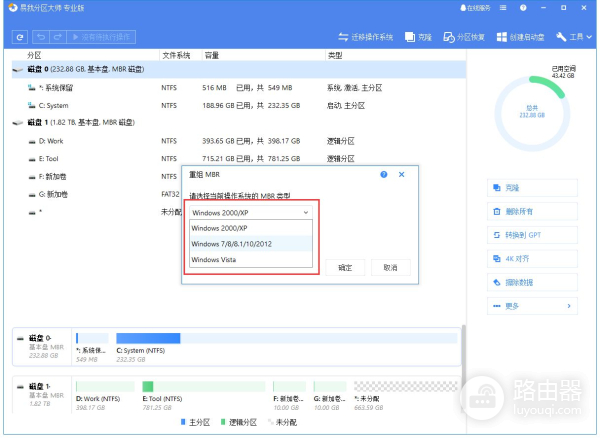600x438 pixels.
Task: Click 4K 对齐 in right panel
Action: tap(532, 259)
